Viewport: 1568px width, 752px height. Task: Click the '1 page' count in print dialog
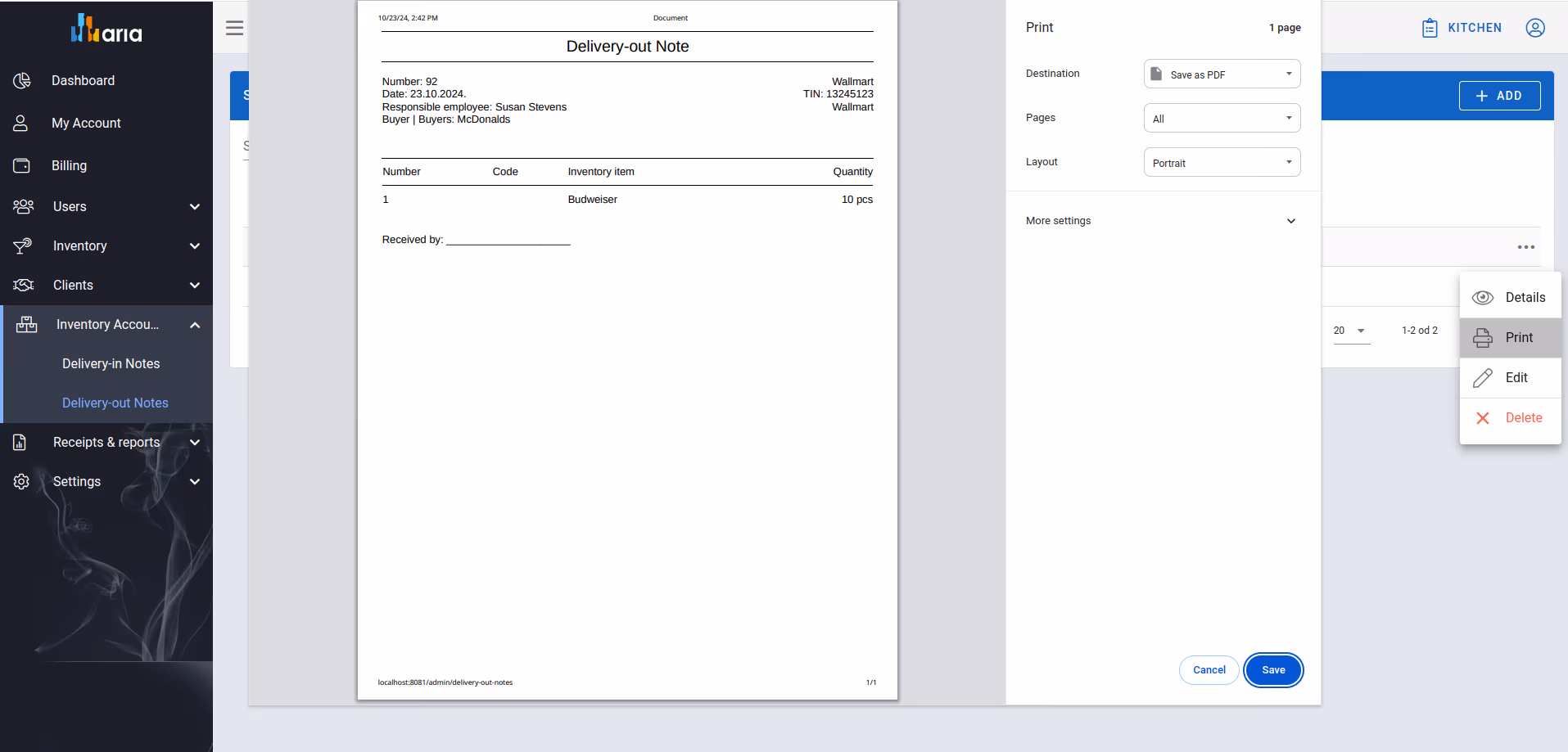pos(1285,28)
